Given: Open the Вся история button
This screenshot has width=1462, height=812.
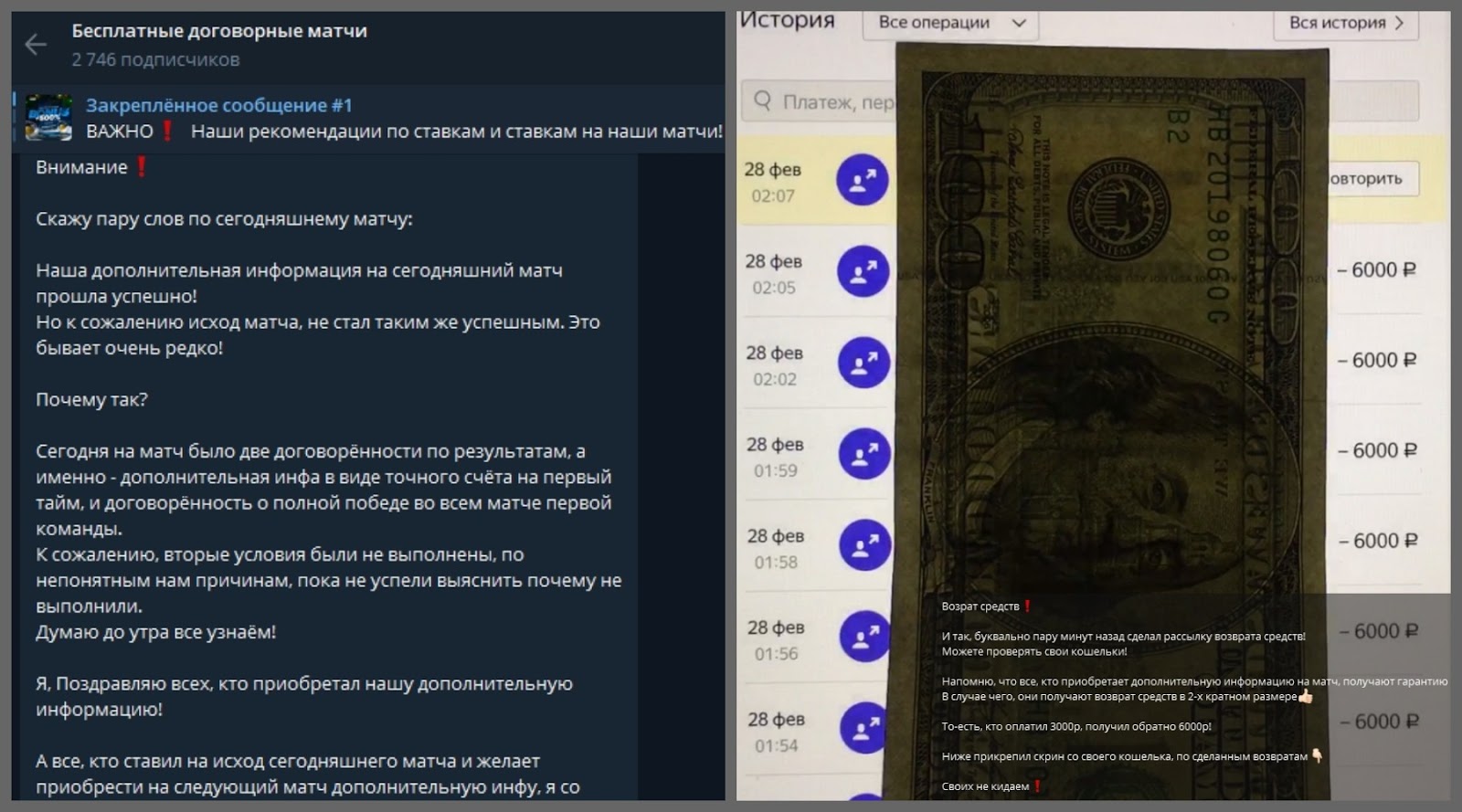Looking at the screenshot, I should 1346,23.
